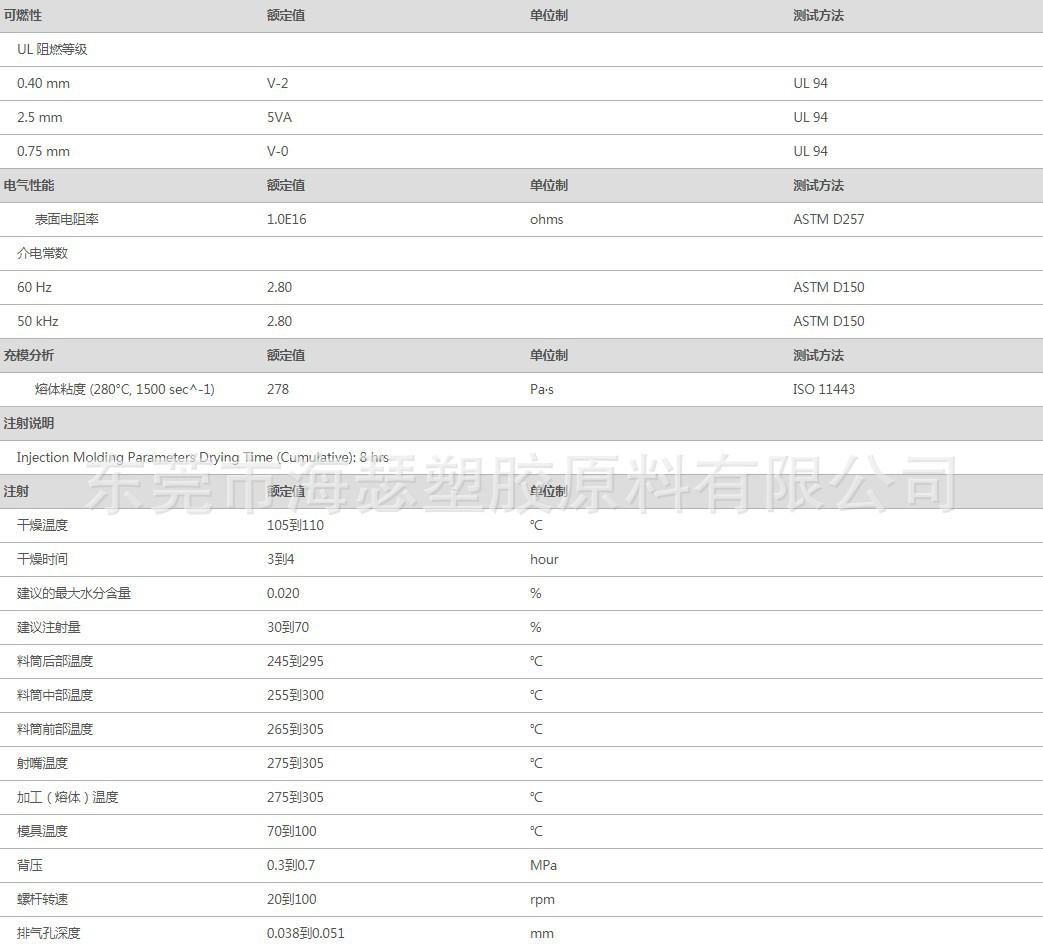Viewport: 1043px width, 944px height.
Task: Select the UL 阻燃等级 row label
Action: point(52,50)
